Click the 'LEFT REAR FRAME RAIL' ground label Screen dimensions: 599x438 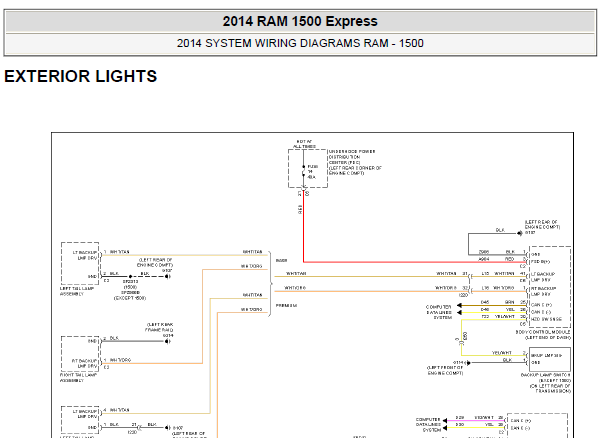tap(159, 327)
